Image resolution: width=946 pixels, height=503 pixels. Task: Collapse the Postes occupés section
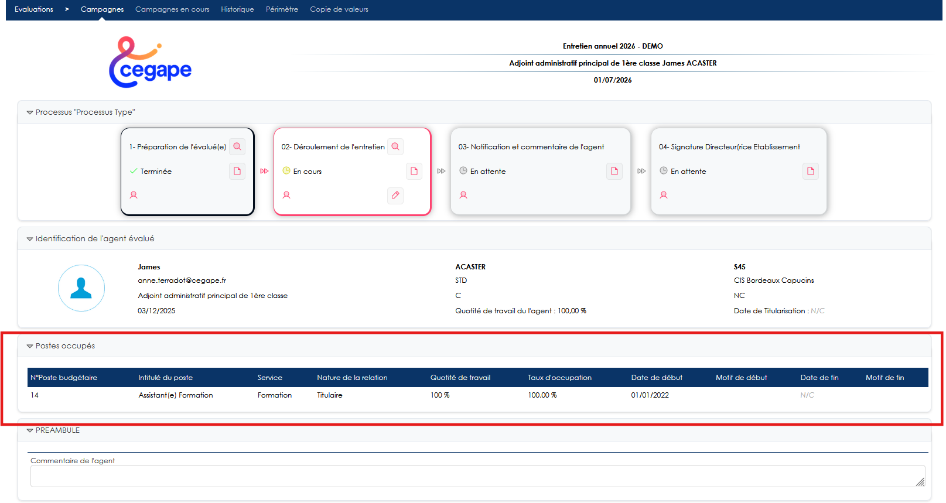30,346
